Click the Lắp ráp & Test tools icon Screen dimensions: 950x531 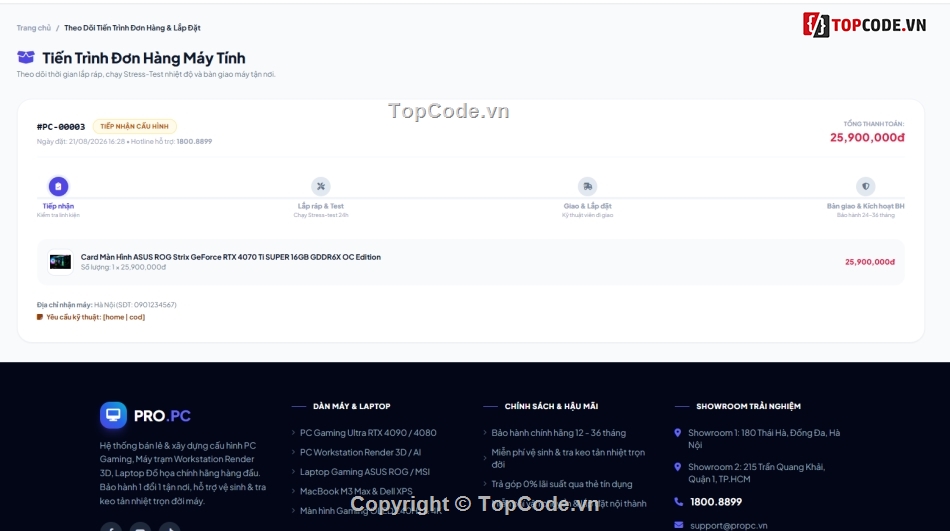321,186
